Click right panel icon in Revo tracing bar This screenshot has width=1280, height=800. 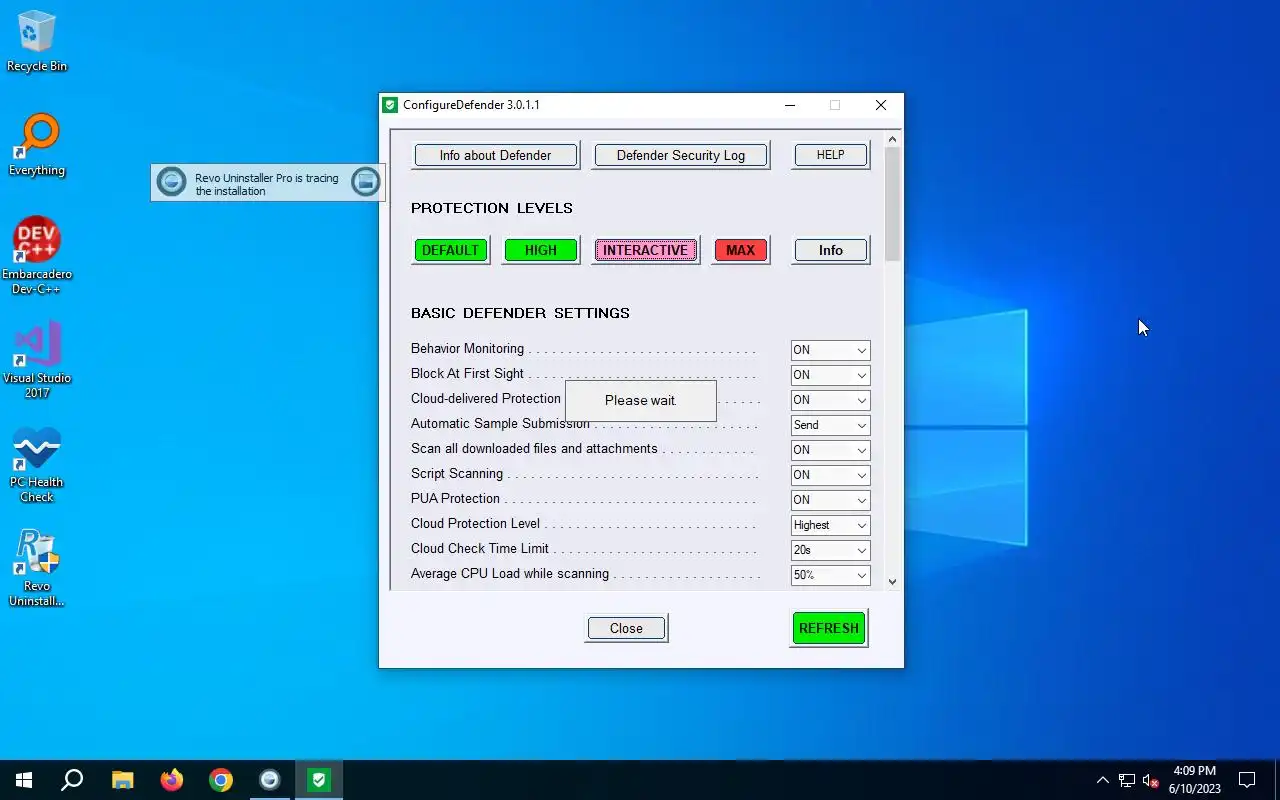[x=366, y=182]
